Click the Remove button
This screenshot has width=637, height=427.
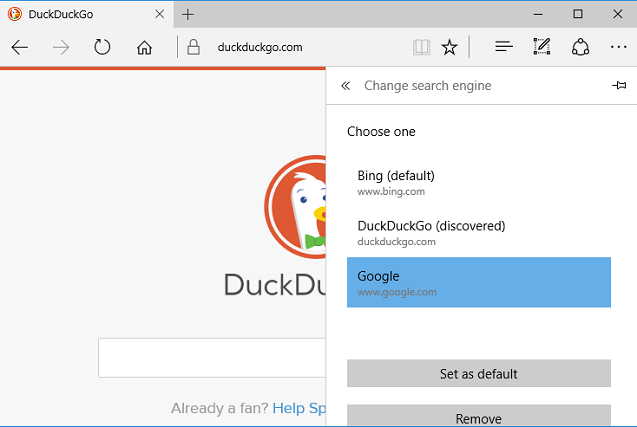point(479,416)
